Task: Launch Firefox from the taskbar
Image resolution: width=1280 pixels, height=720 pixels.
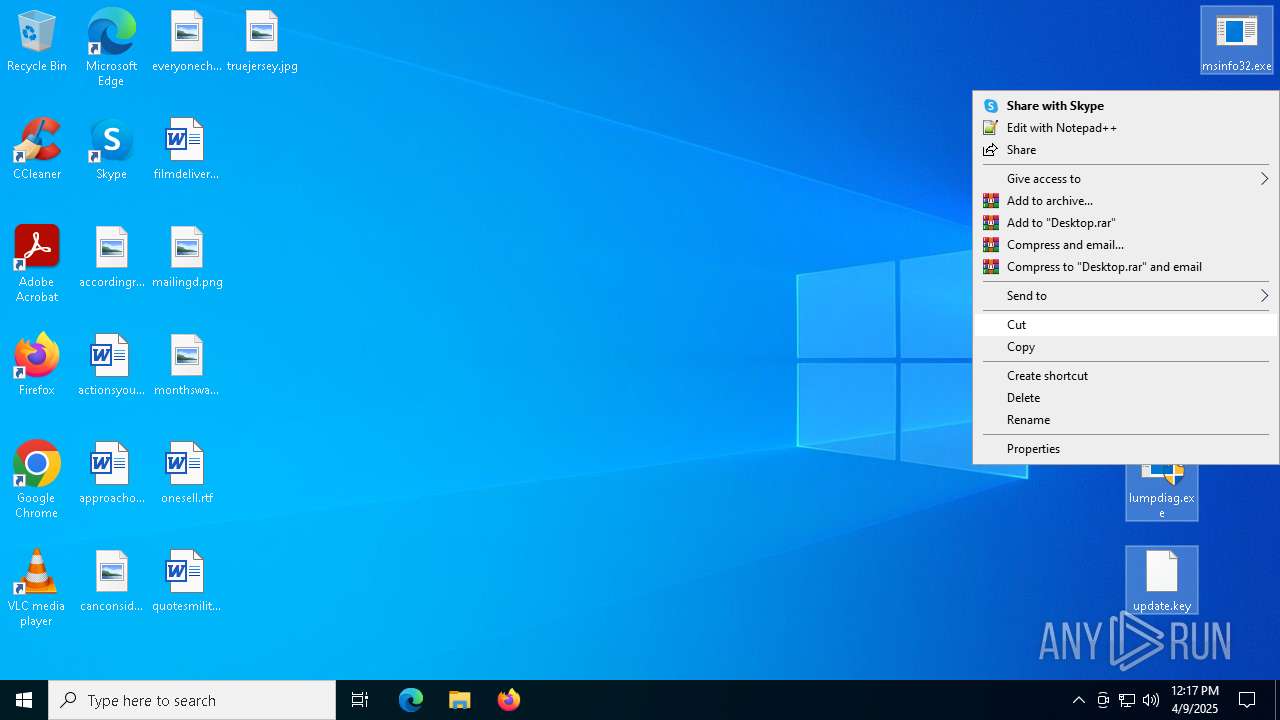Action: [508, 700]
